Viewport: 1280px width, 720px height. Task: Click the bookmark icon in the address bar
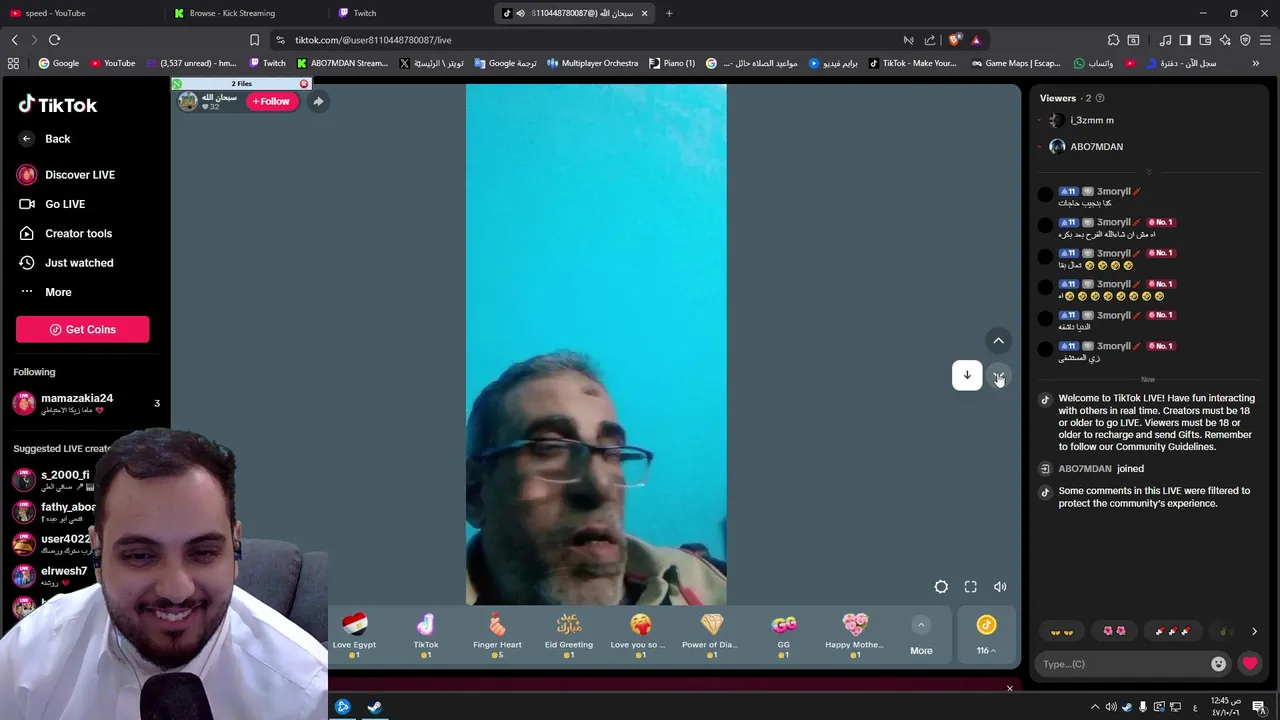coord(254,40)
